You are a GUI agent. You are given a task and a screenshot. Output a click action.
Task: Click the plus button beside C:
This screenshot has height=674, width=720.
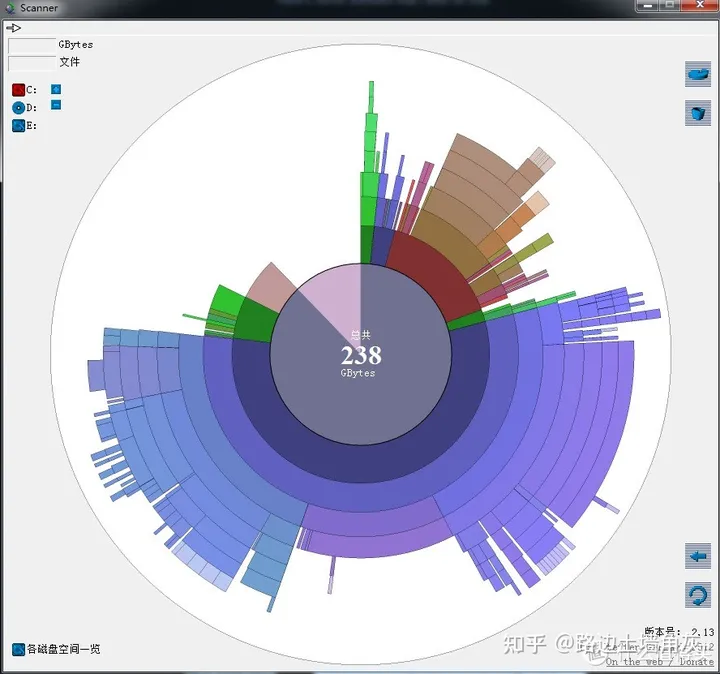point(56,89)
